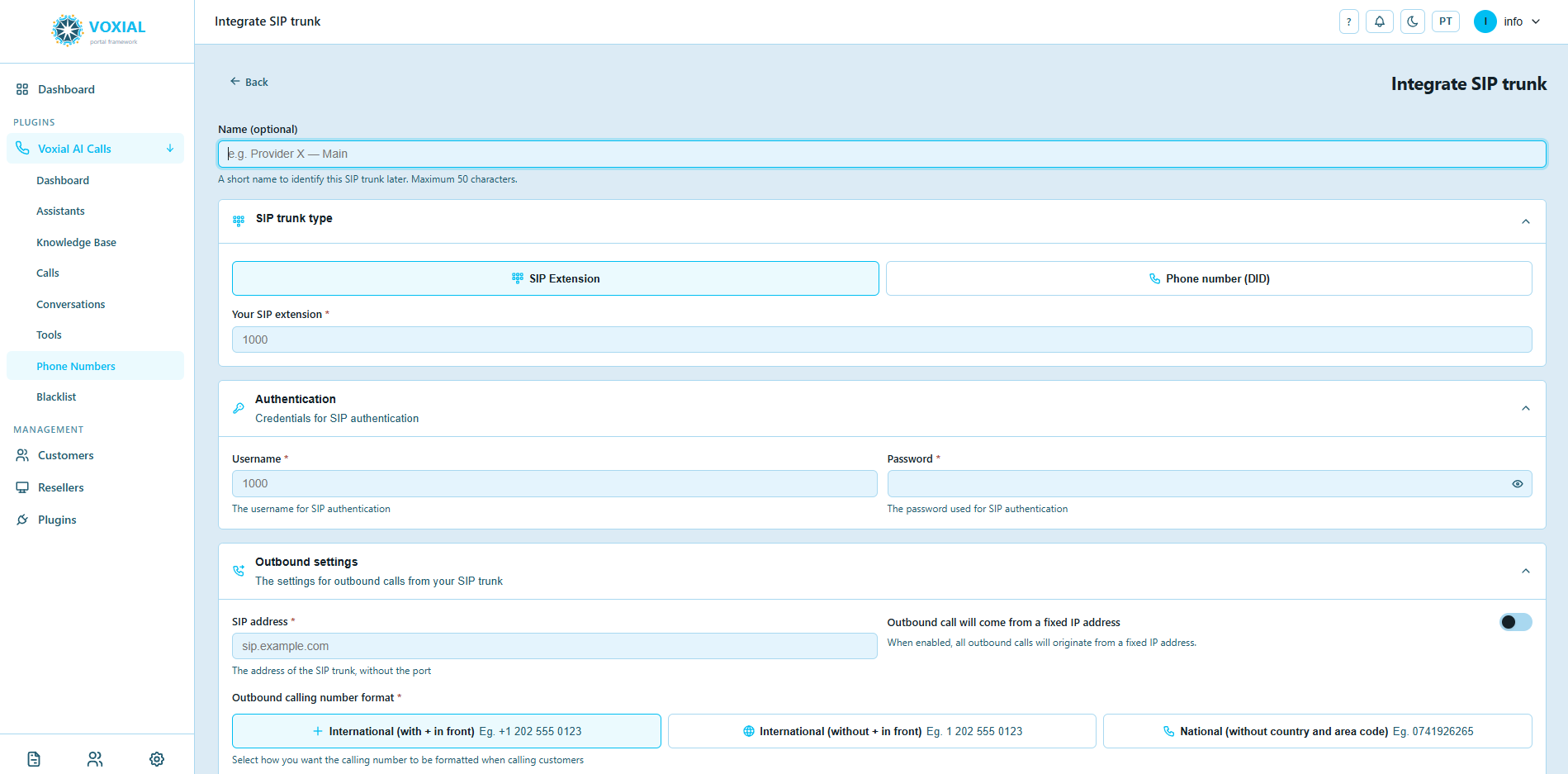Open the users icon in sidebar footer
This screenshot has width=1568, height=774.
(x=95, y=759)
